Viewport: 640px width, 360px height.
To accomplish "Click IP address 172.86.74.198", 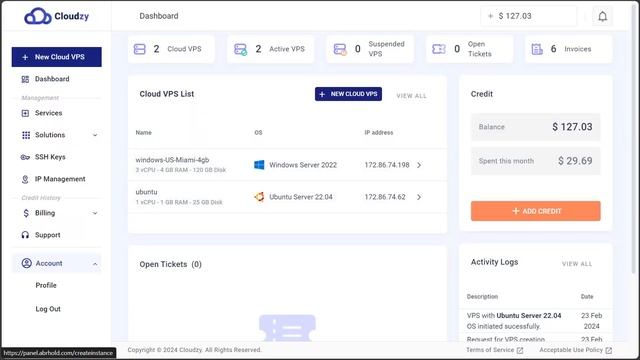I will tap(387, 165).
